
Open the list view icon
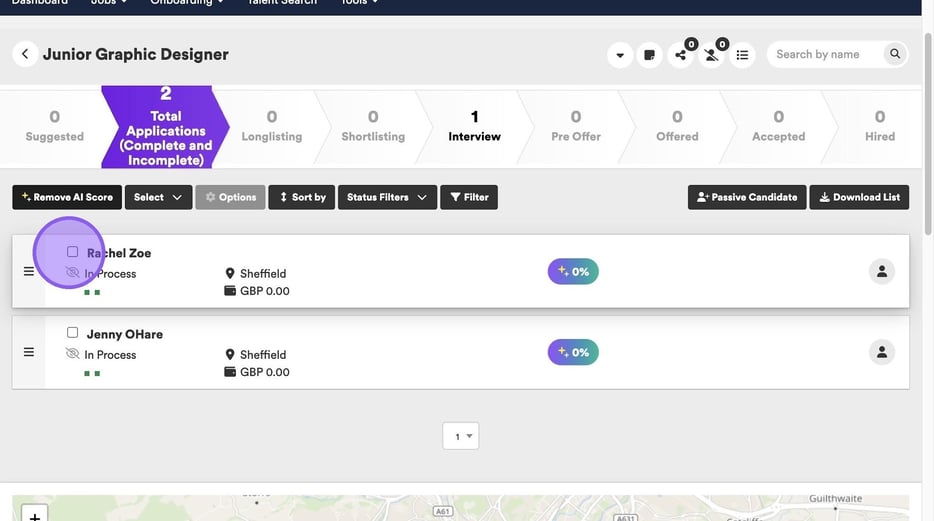click(x=742, y=55)
